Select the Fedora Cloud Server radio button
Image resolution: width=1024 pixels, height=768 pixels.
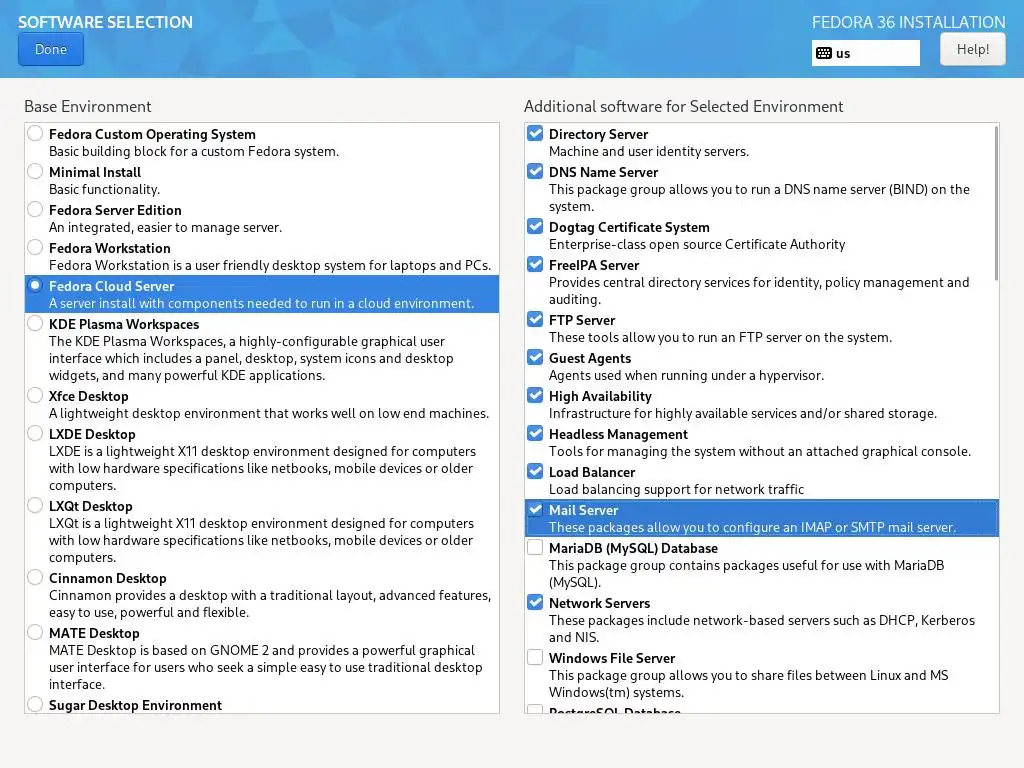pos(35,285)
